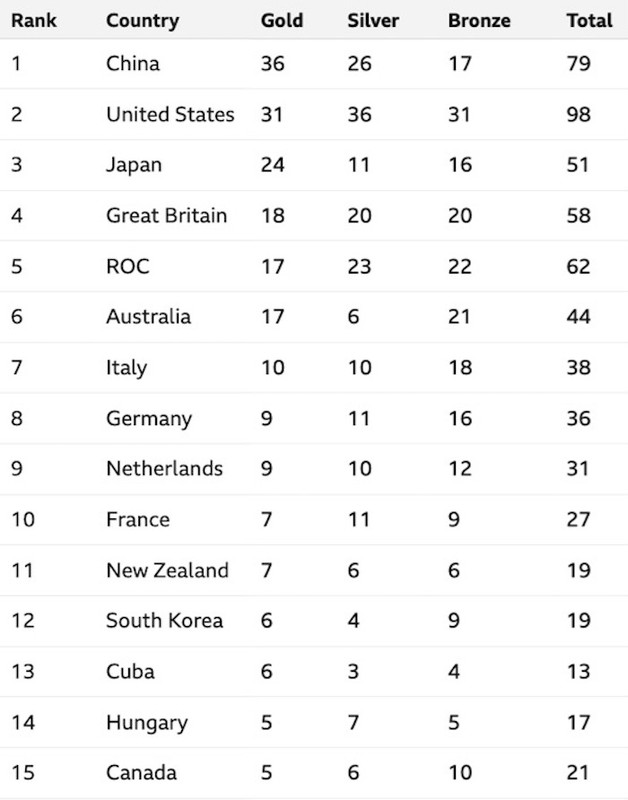Click Australia country name
Screen dimensions: 628x800
click(x=148, y=316)
